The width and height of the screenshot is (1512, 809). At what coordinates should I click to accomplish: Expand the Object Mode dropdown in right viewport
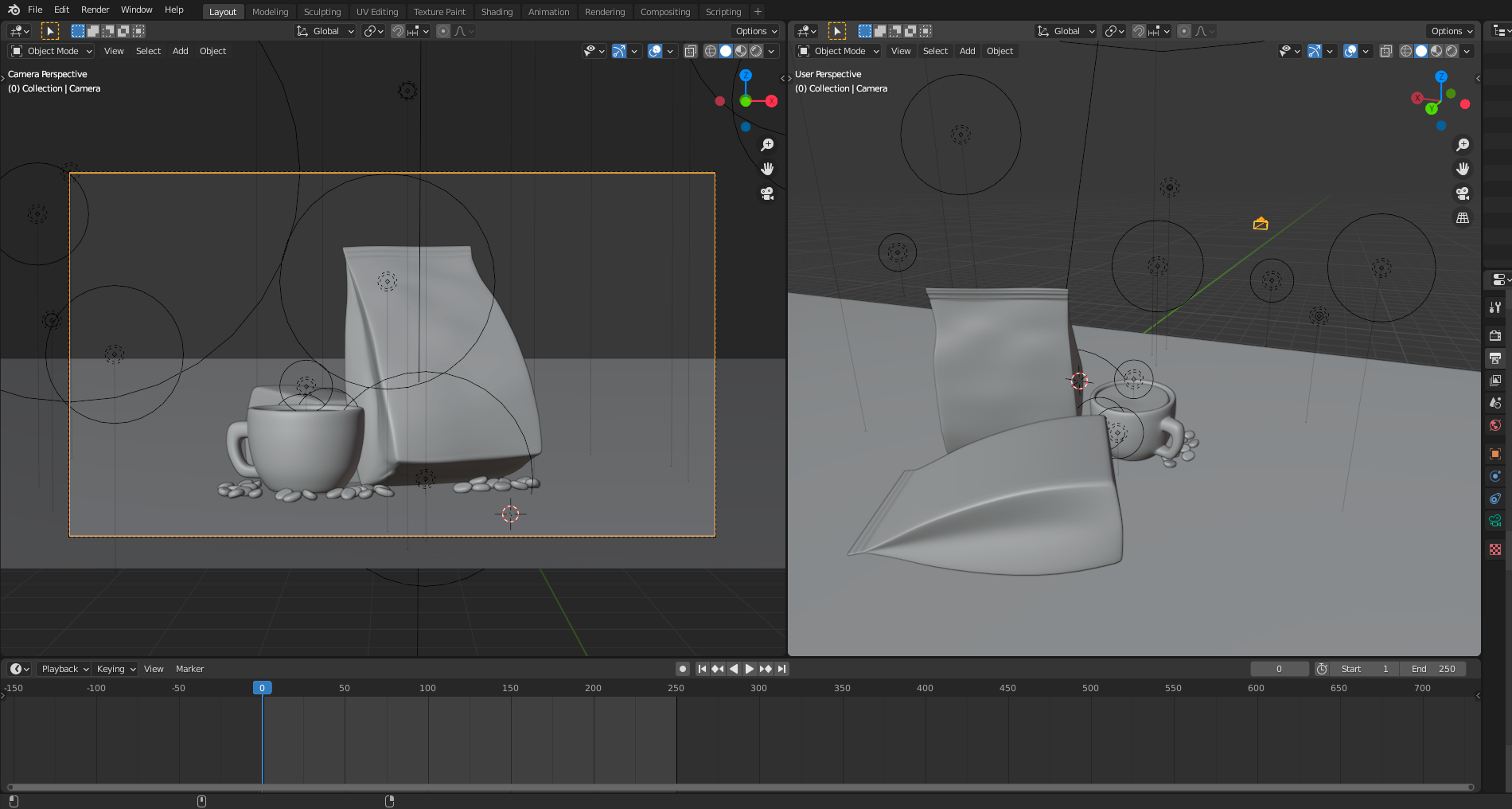point(840,51)
